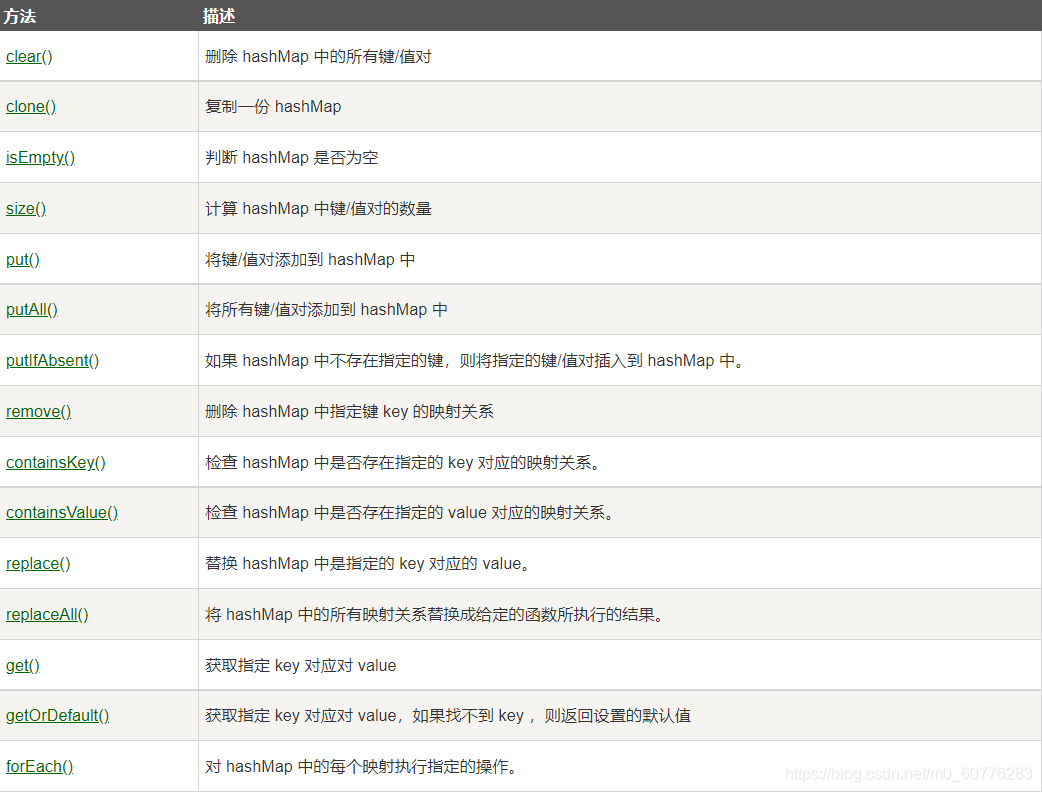1042x792 pixels.
Task: Select description '删除 hashMap 中的所有键/值对'
Action: [x=318, y=56]
